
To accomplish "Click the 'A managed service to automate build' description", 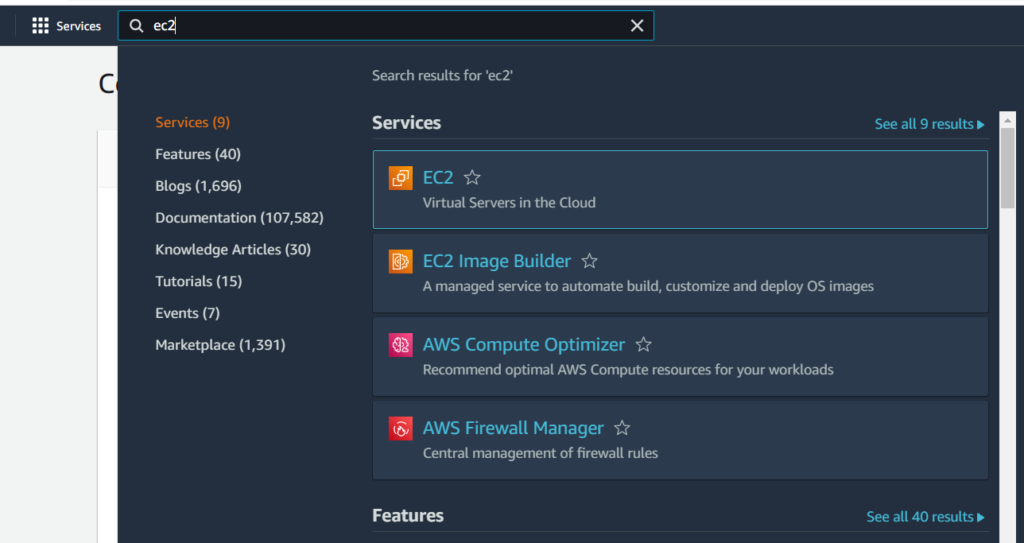I will pyautogui.click(x=648, y=286).
